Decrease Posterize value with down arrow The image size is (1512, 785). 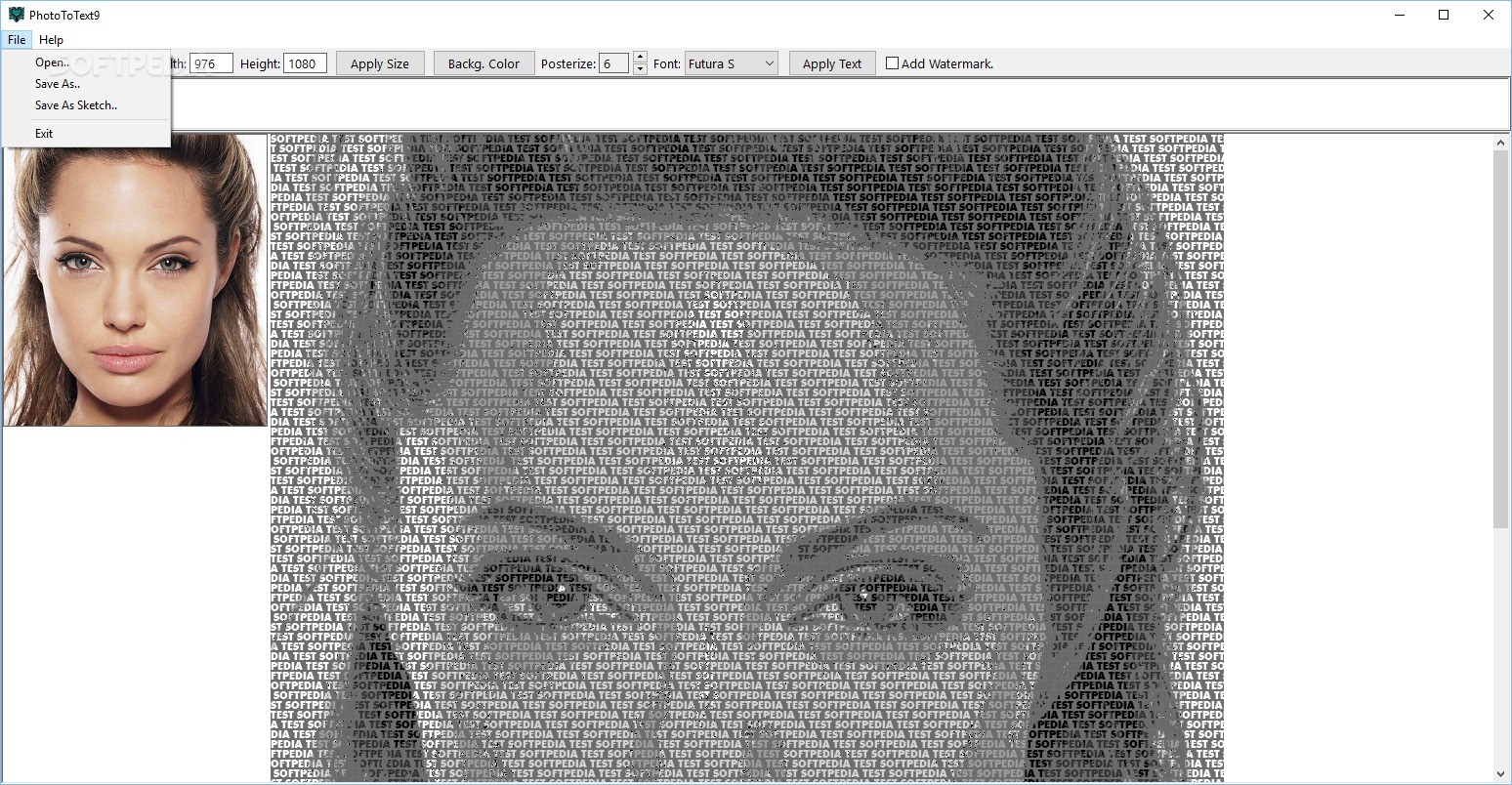640,69
